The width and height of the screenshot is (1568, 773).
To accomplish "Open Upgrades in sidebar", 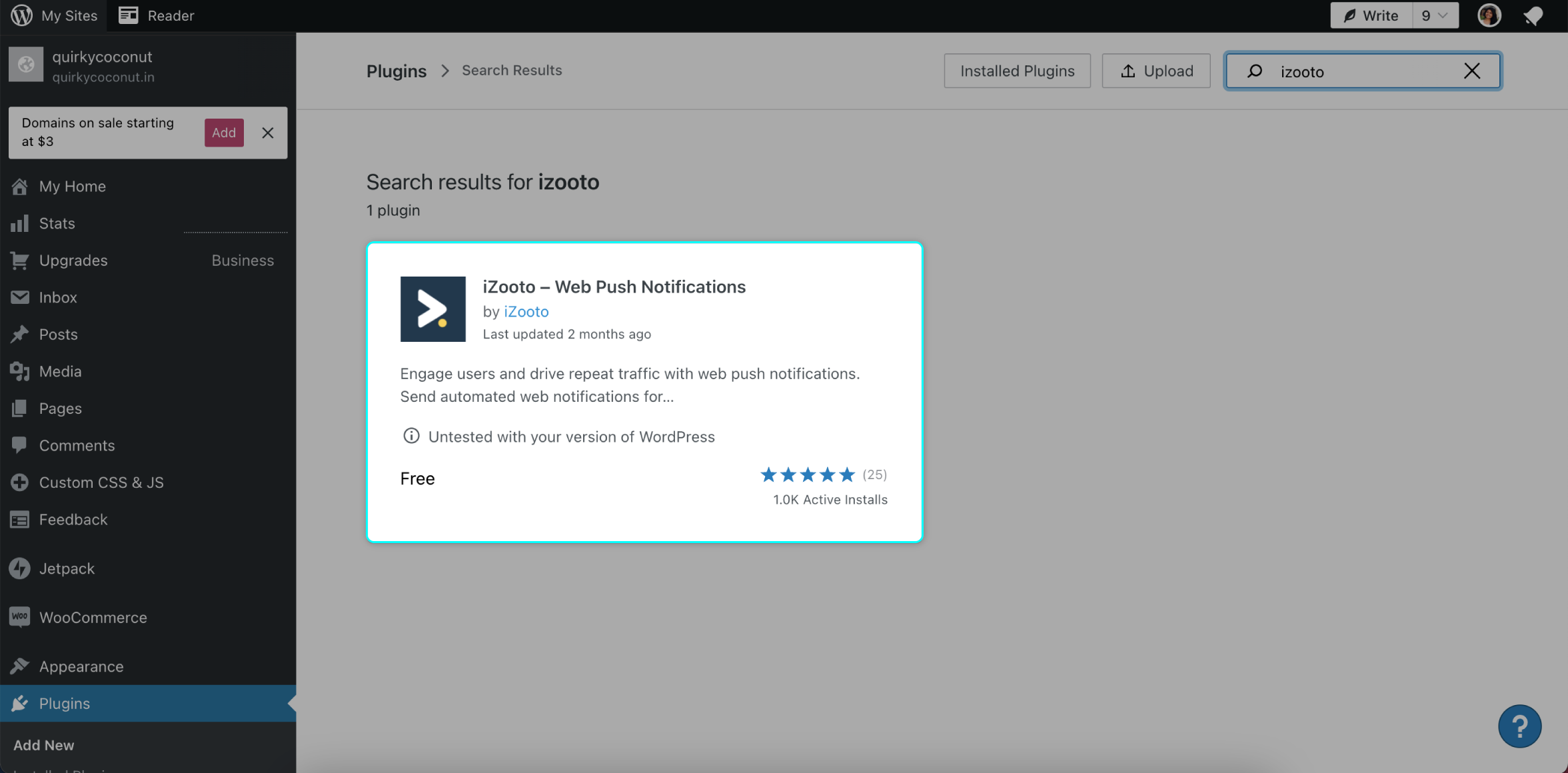I will (x=73, y=261).
